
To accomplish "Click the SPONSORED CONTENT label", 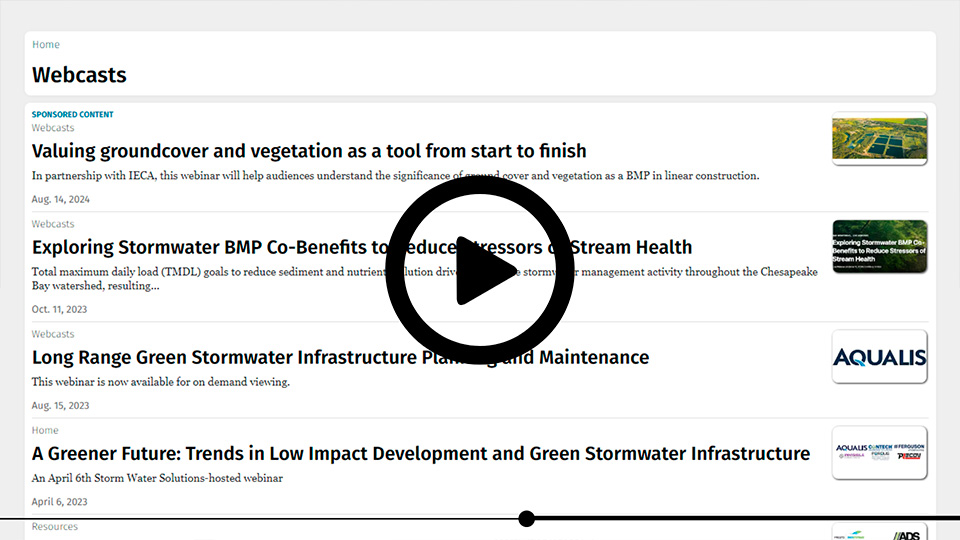I will pos(72,115).
